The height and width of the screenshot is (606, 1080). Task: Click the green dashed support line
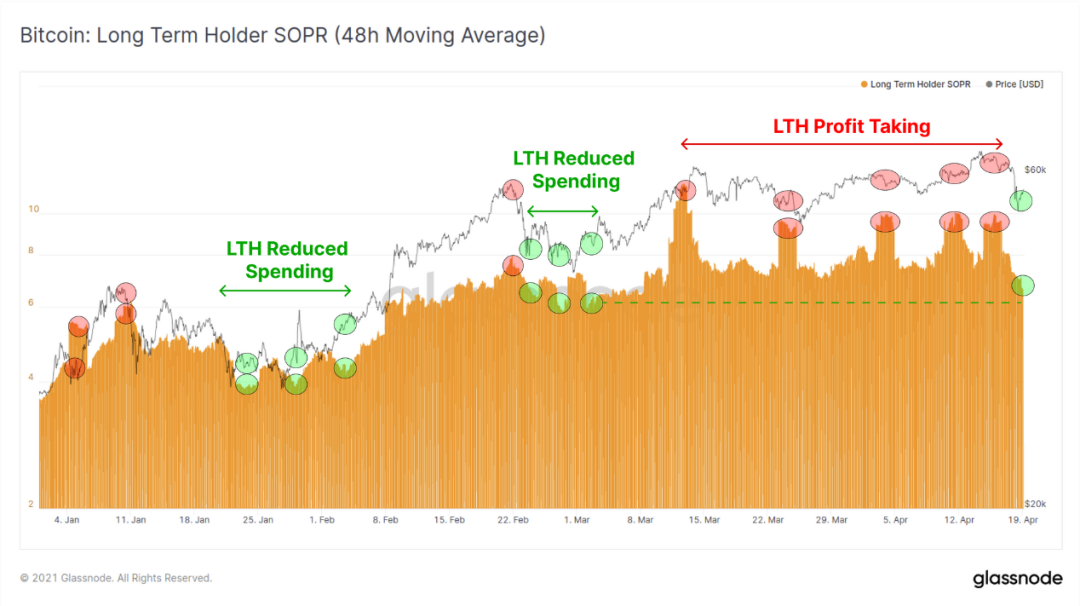click(813, 302)
